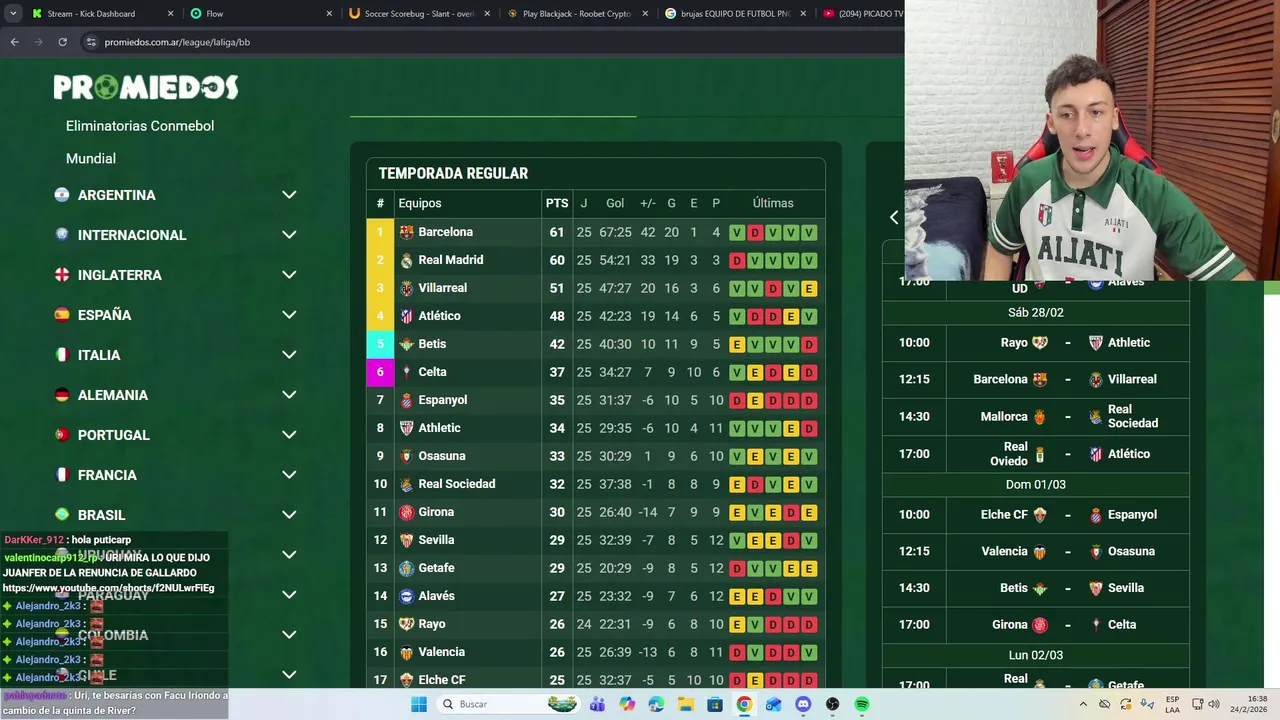Click the Girona vs Celta fixture row
The width and height of the screenshot is (1280, 720).
pyautogui.click(x=1036, y=625)
